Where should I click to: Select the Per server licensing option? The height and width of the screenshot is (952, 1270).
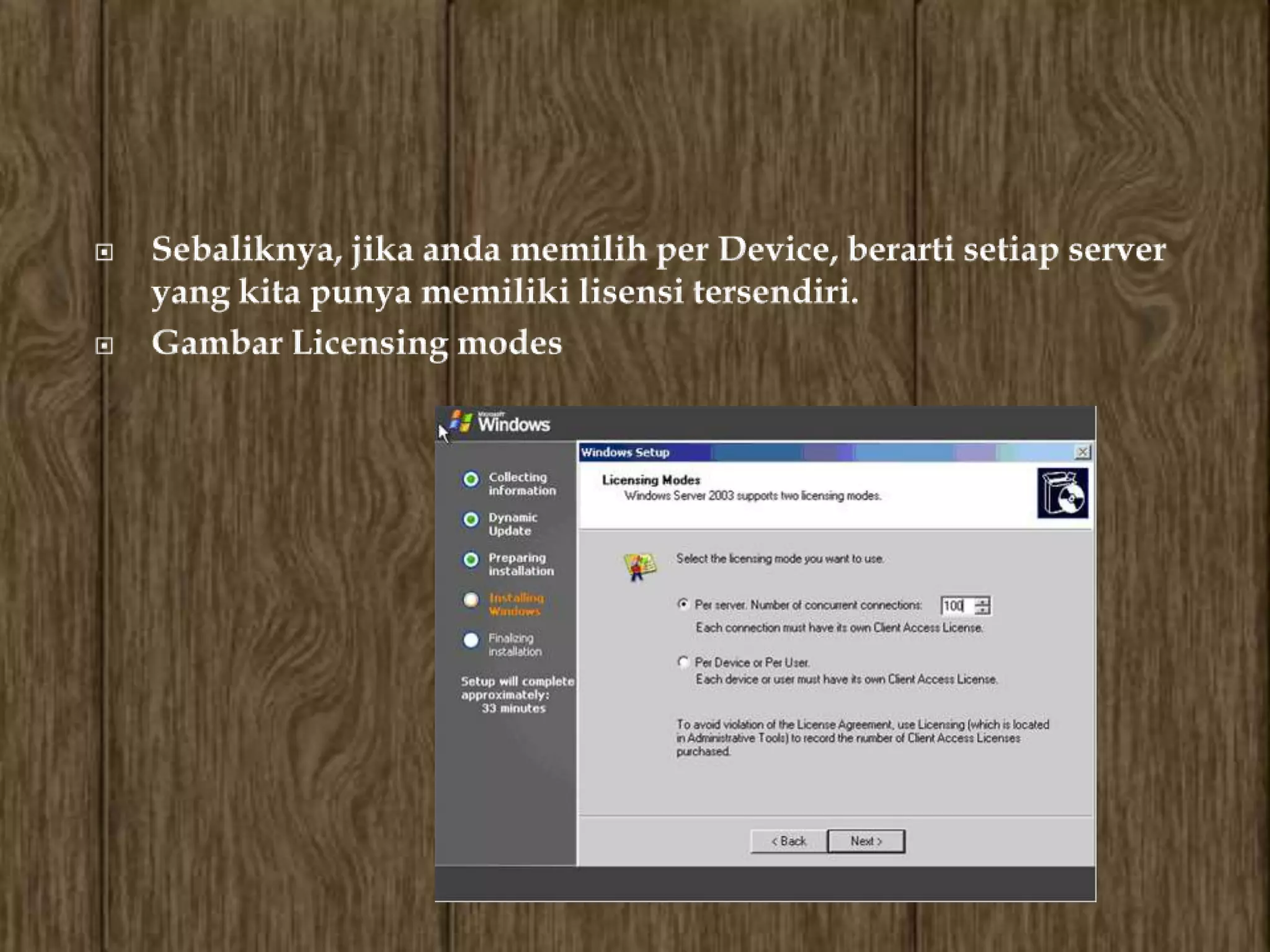pyautogui.click(x=683, y=604)
